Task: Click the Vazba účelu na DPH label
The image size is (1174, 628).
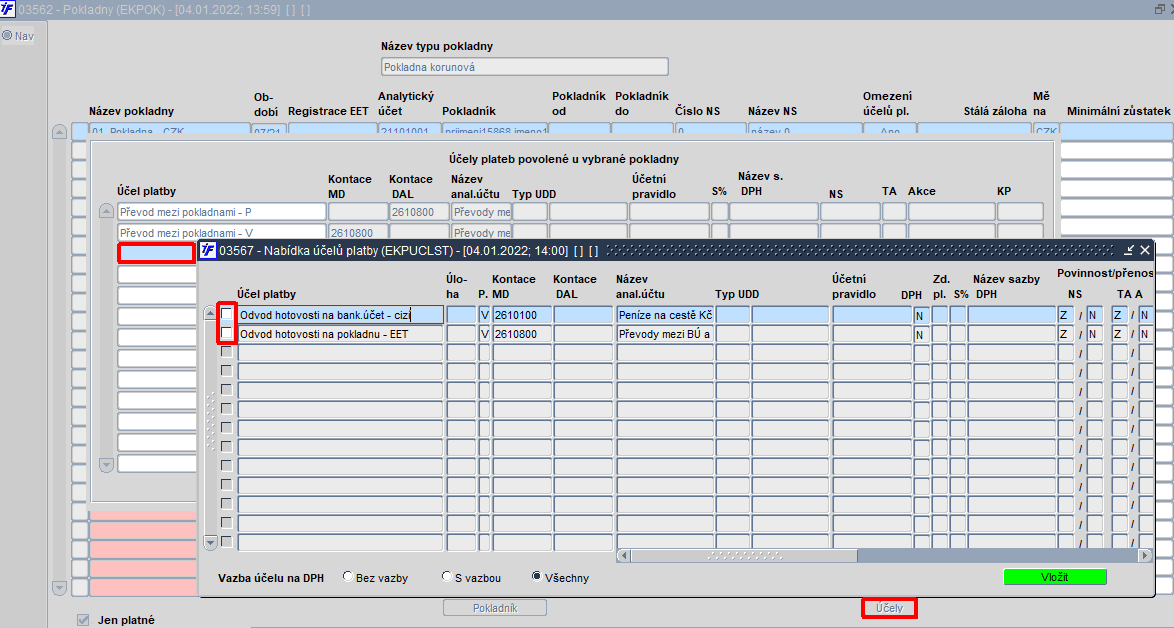Action: coord(271,578)
